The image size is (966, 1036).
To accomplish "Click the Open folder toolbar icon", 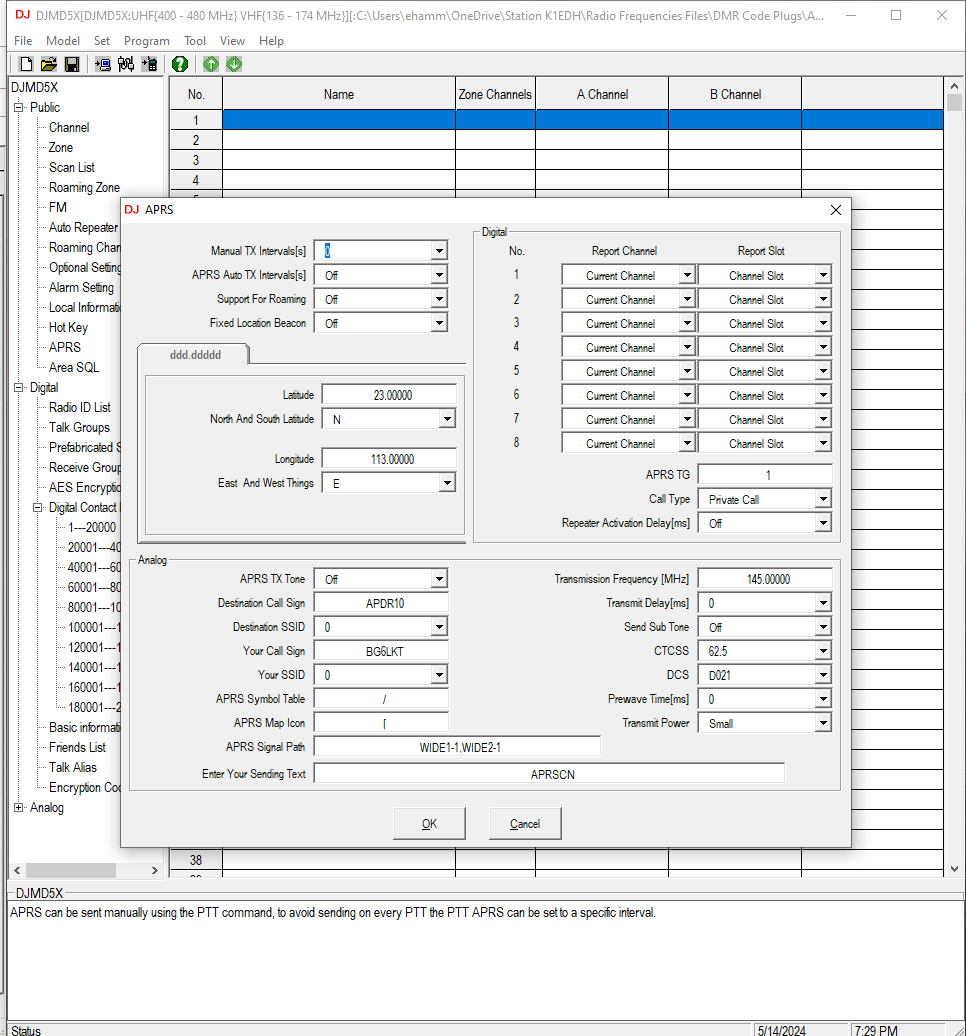I will click(48, 64).
